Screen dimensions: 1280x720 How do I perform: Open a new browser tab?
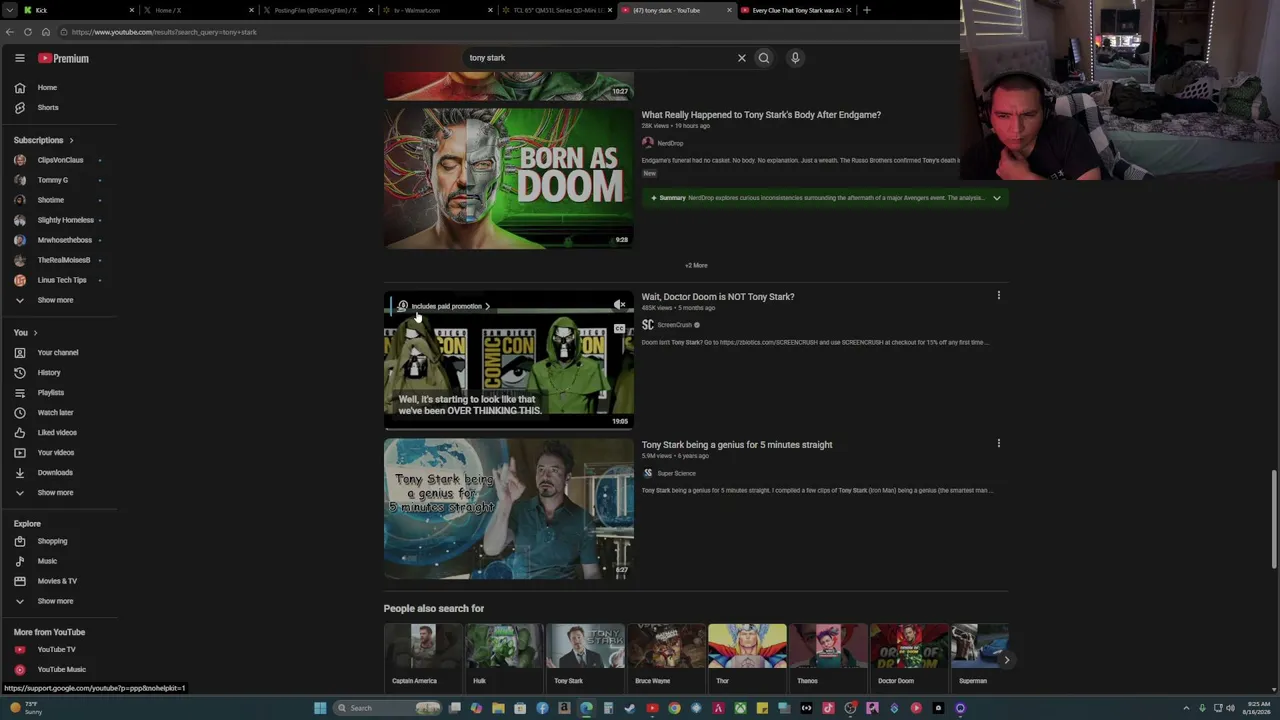click(867, 10)
